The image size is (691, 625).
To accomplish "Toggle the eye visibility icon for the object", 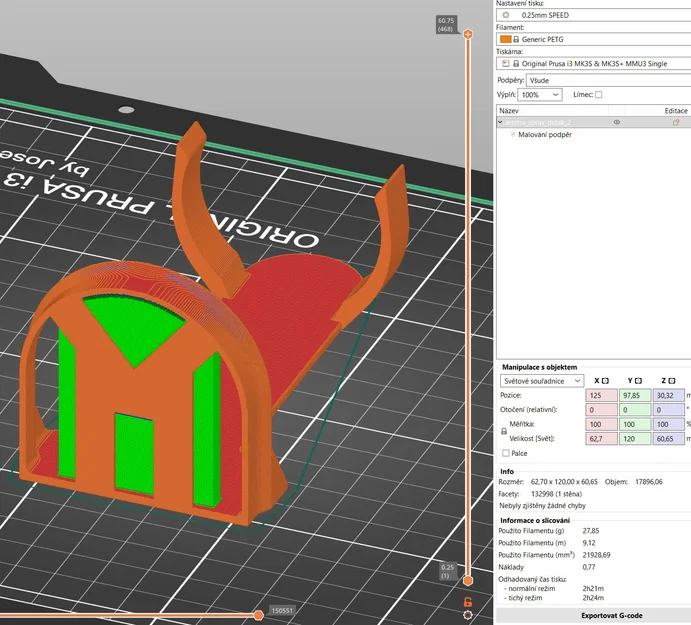I will [616, 122].
